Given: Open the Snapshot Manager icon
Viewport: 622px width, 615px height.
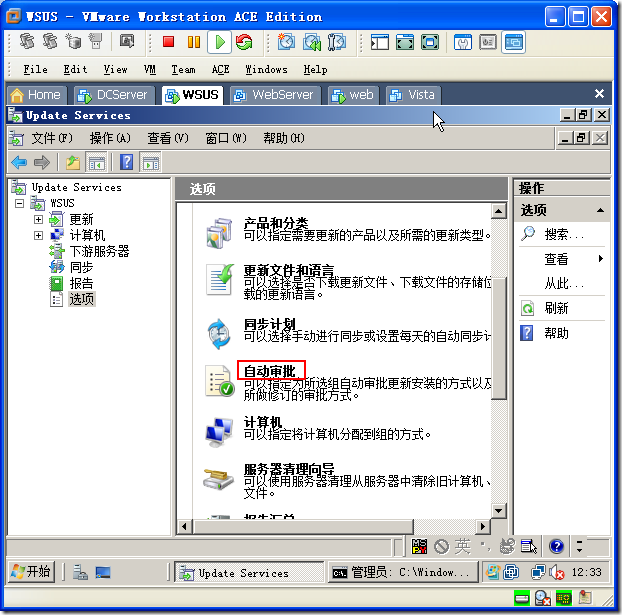Looking at the screenshot, I should [x=337, y=42].
